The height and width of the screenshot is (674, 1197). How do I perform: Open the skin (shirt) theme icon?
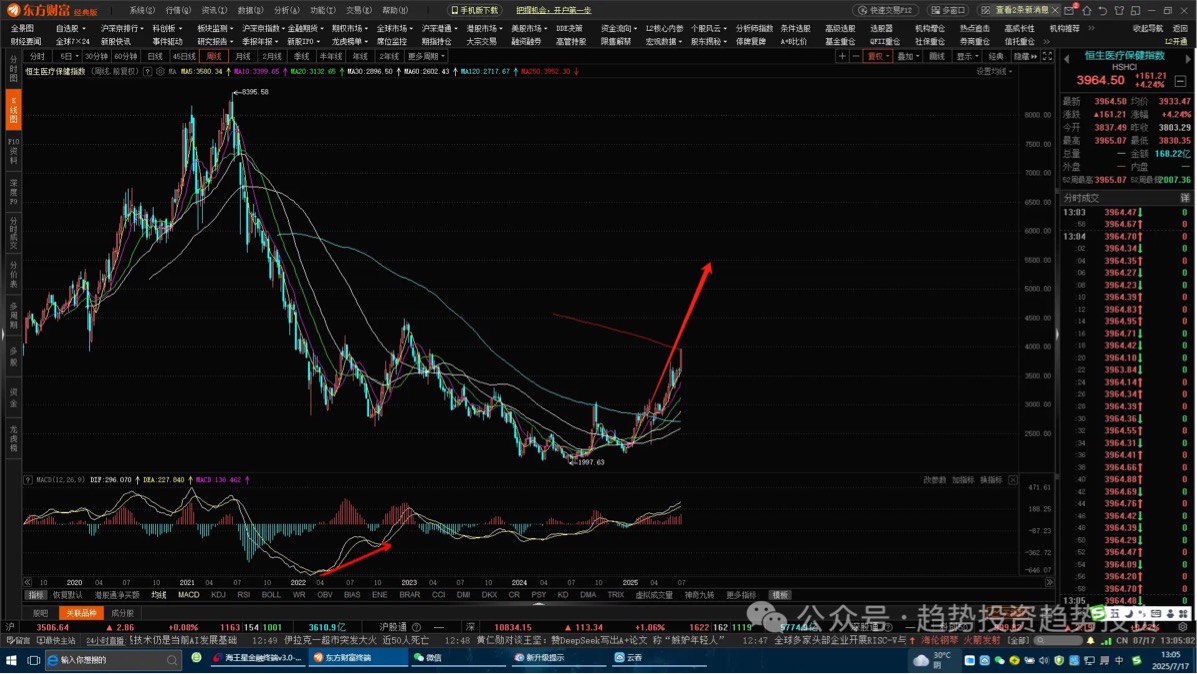[1119, 11]
